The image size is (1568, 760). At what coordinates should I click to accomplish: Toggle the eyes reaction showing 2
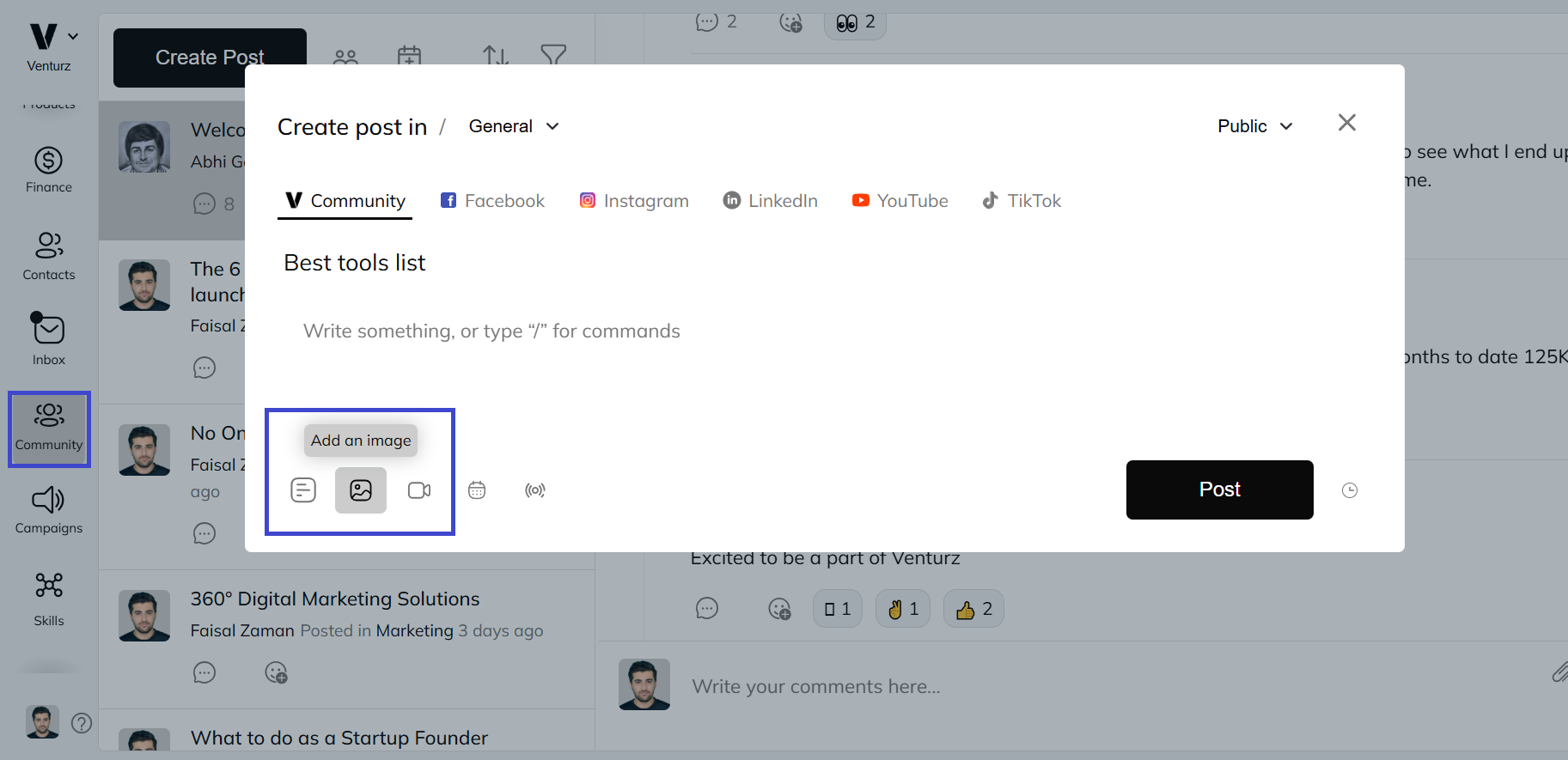(x=855, y=22)
